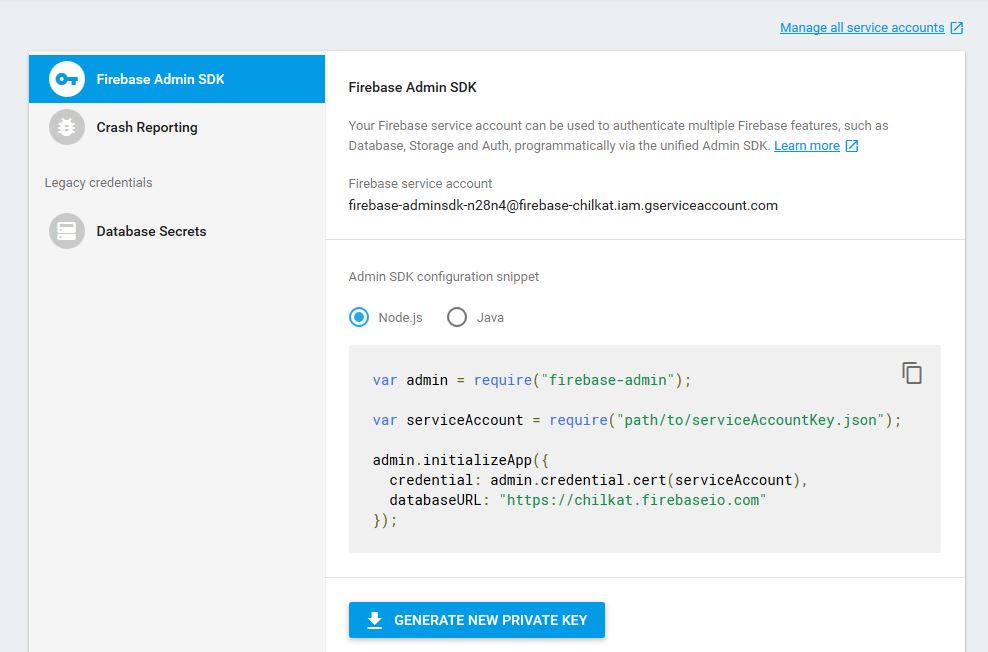Click the download arrow icon on Generate key button
The height and width of the screenshot is (652, 988).
[375, 620]
